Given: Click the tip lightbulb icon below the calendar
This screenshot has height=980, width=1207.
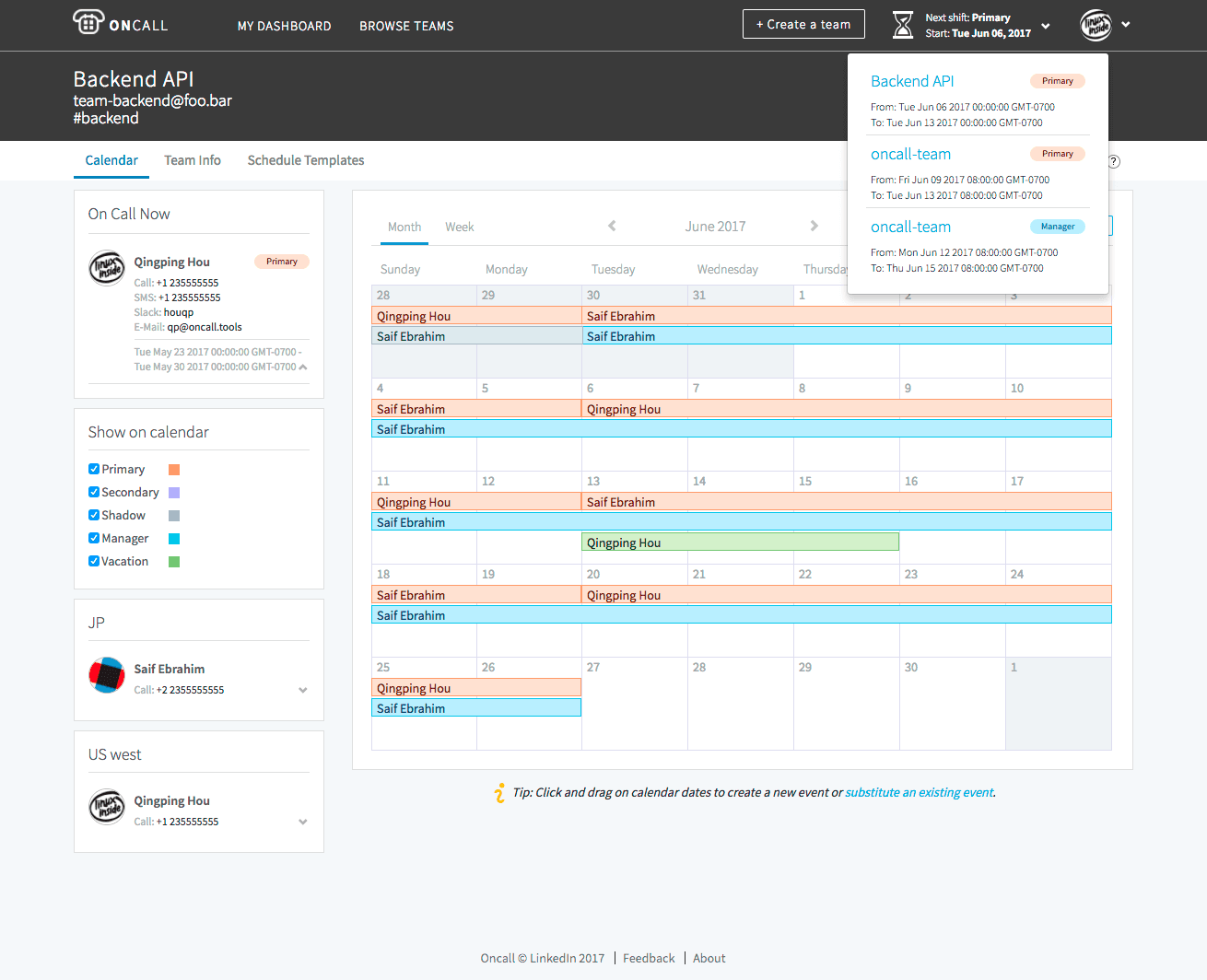Looking at the screenshot, I should tap(499, 792).
